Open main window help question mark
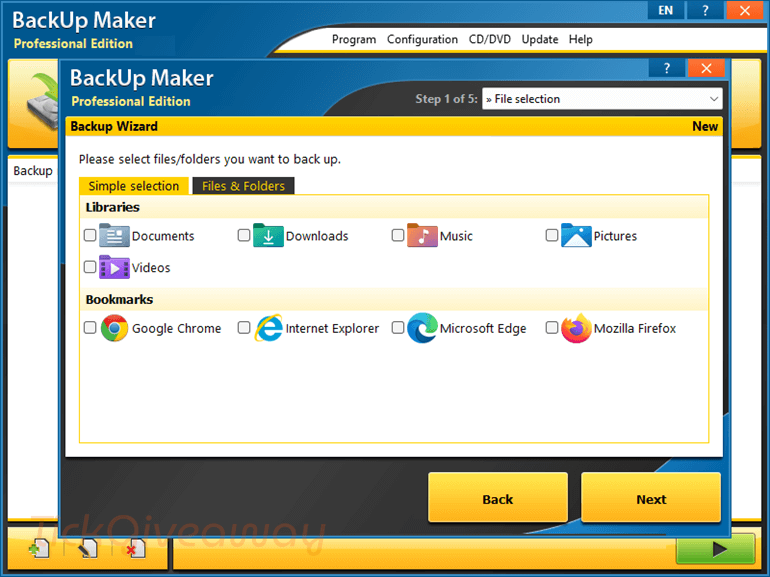Screen dimensions: 770x577 705,10
